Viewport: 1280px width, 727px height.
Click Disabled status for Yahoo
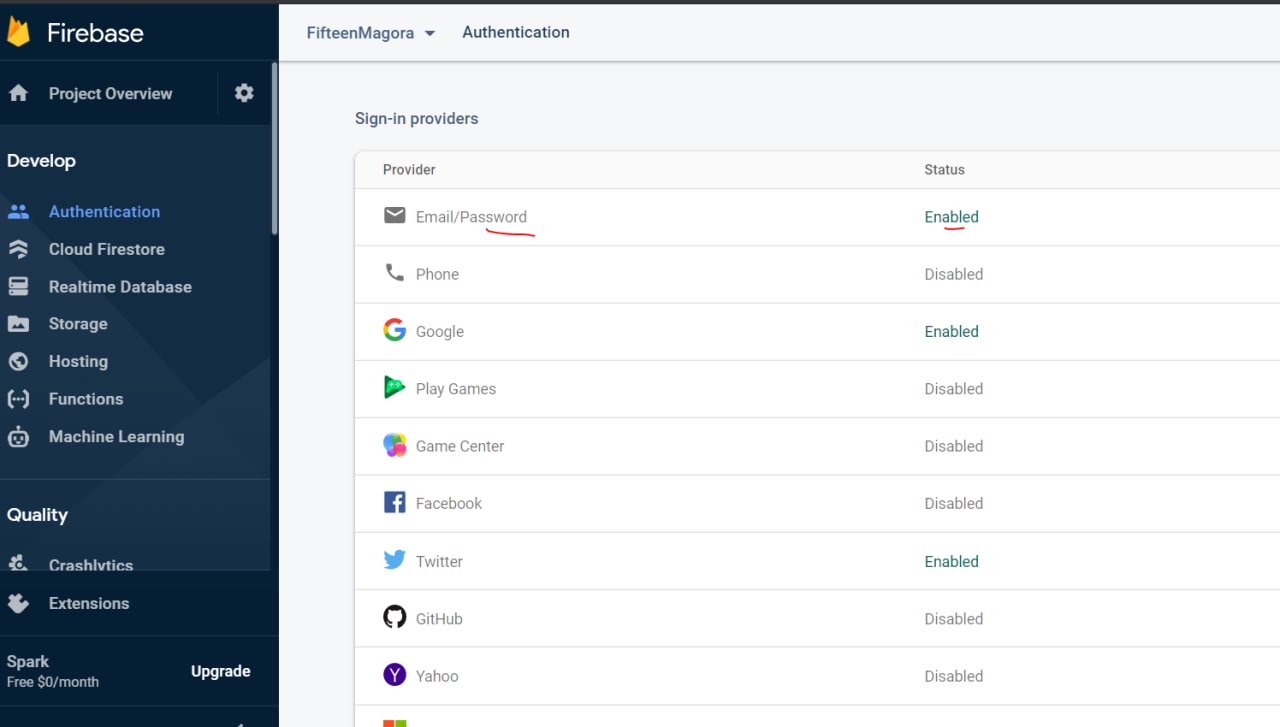point(953,676)
